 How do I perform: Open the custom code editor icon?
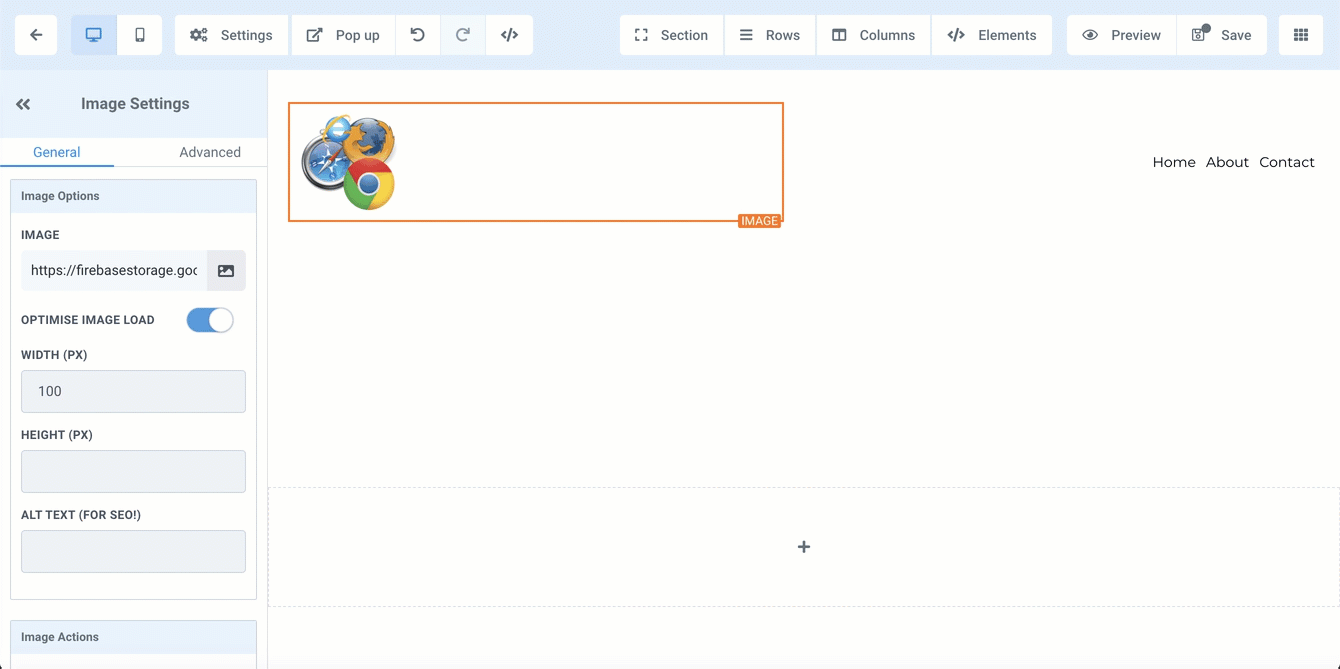click(x=509, y=35)
